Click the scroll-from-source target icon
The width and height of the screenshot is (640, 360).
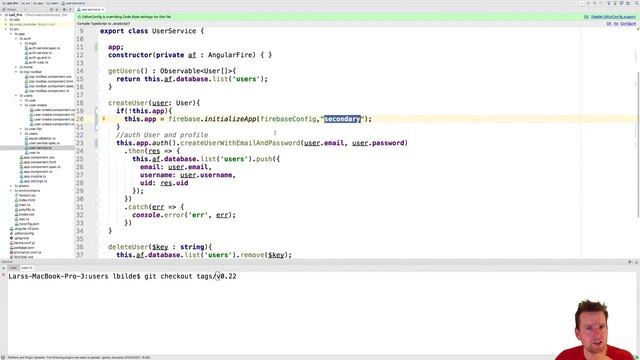point(51,9)
